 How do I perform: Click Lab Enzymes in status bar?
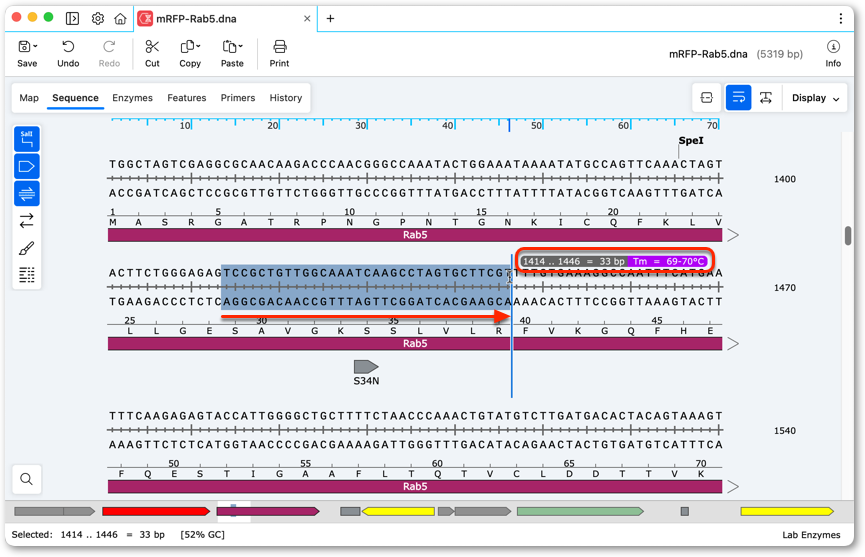coord(811,534)
